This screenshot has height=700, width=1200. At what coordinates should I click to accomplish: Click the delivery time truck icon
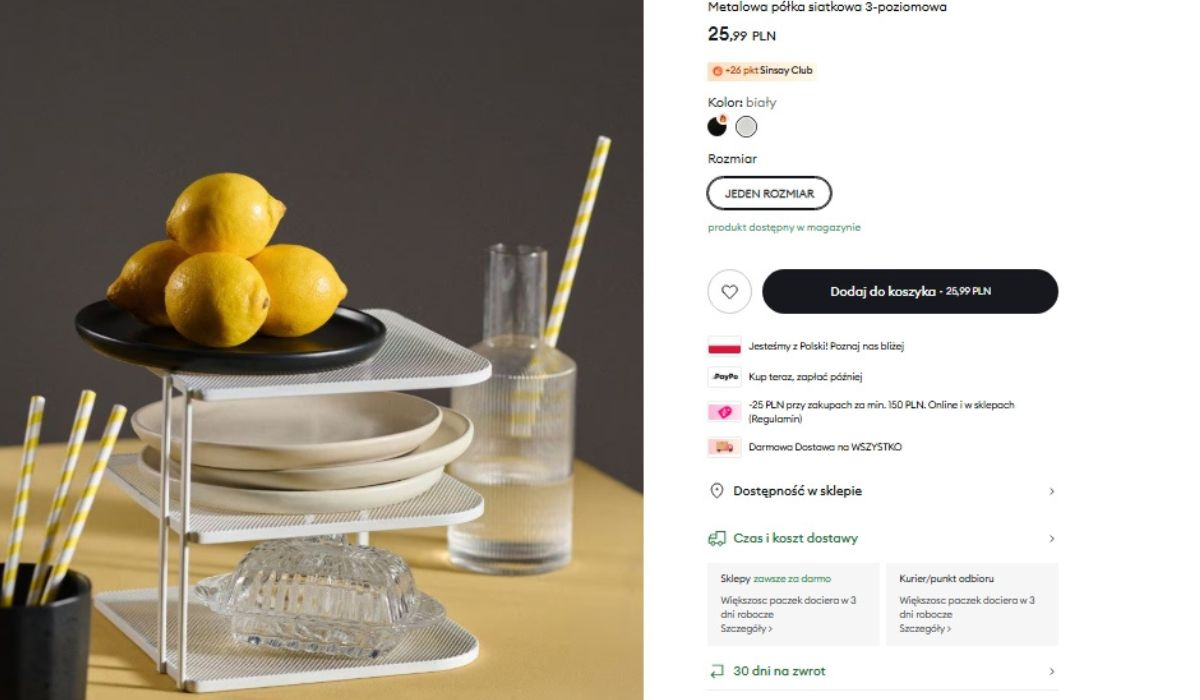click(716, 538)
